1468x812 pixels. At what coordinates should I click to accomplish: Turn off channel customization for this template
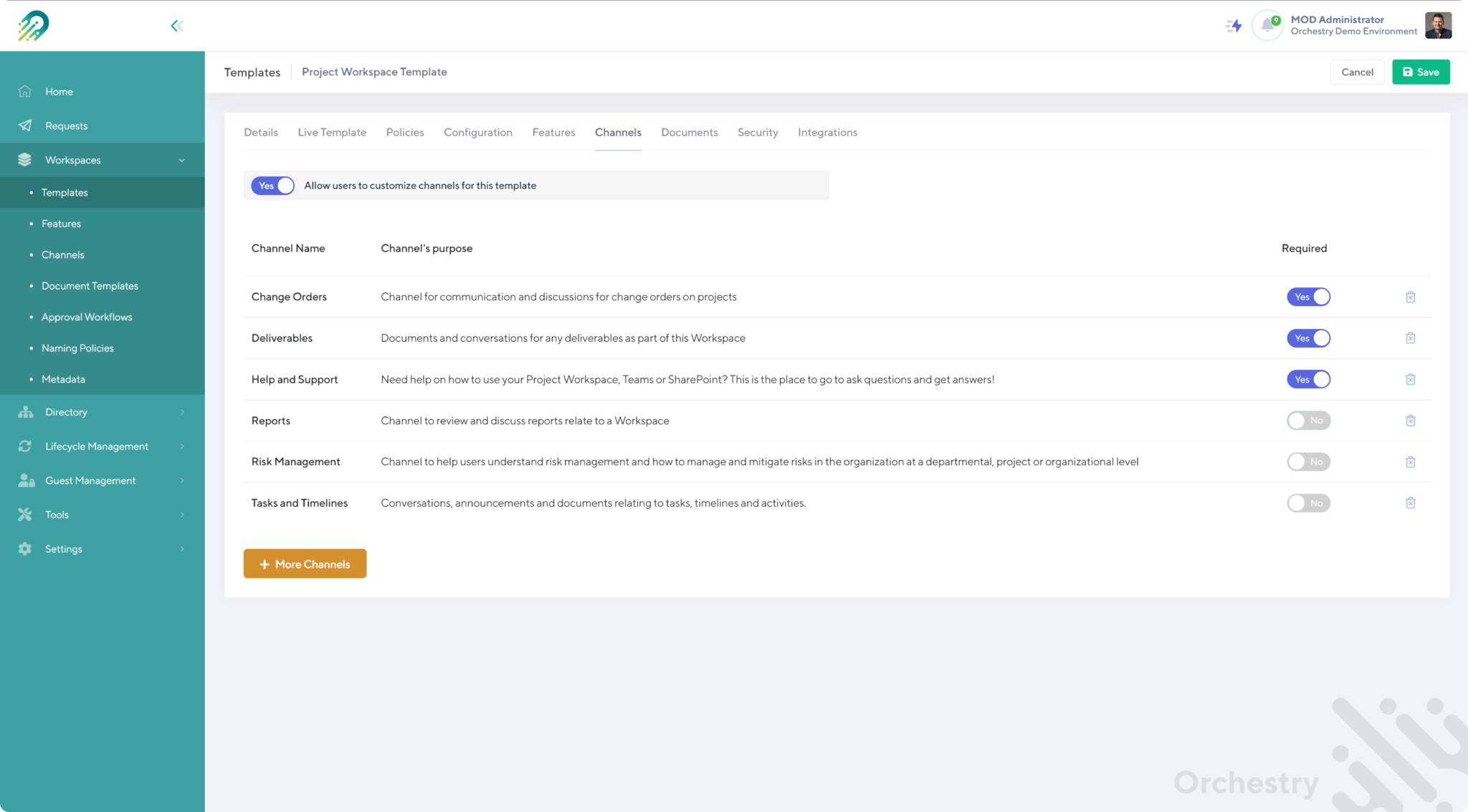coord(272,185)
